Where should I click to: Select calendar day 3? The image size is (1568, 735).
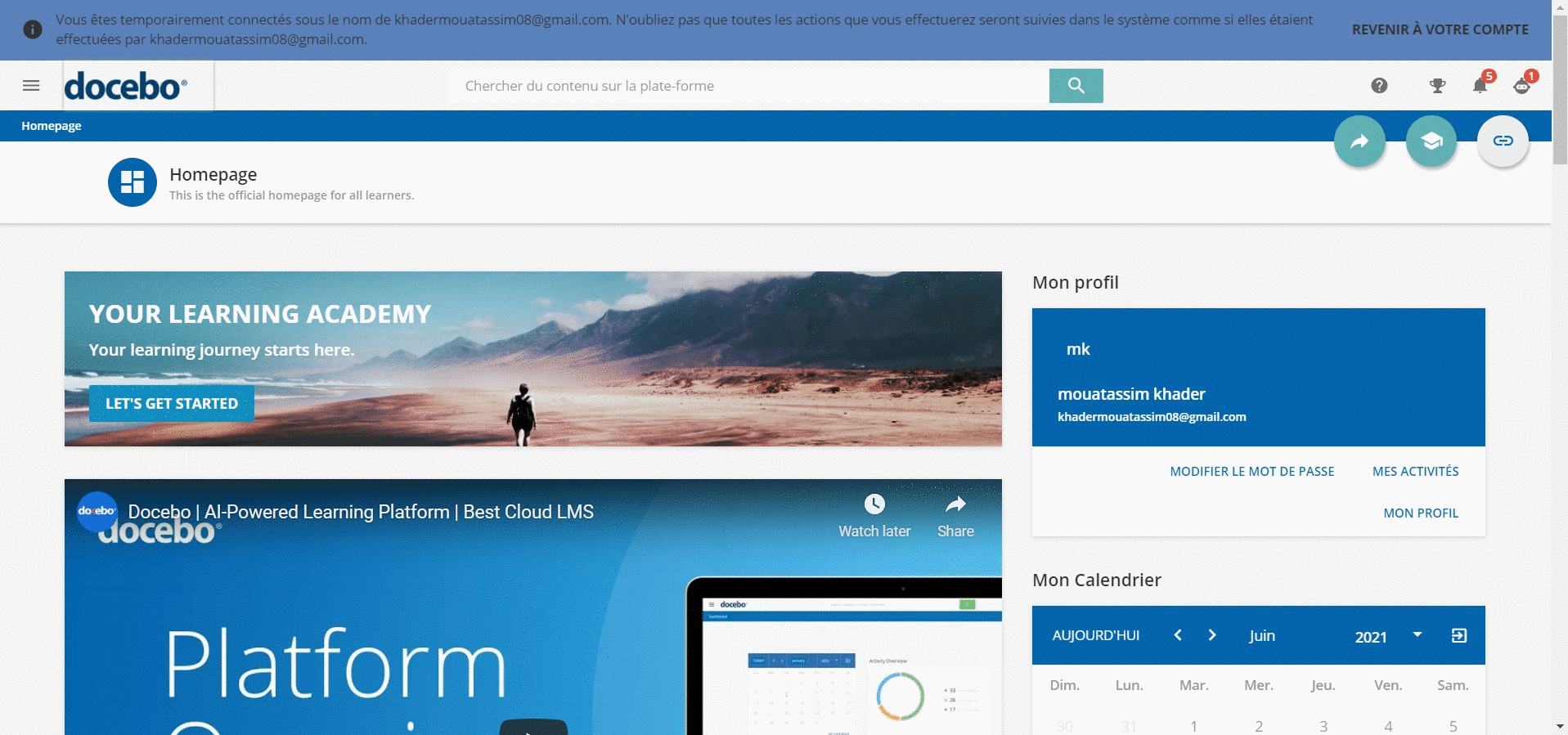(x=1323, y=726)
